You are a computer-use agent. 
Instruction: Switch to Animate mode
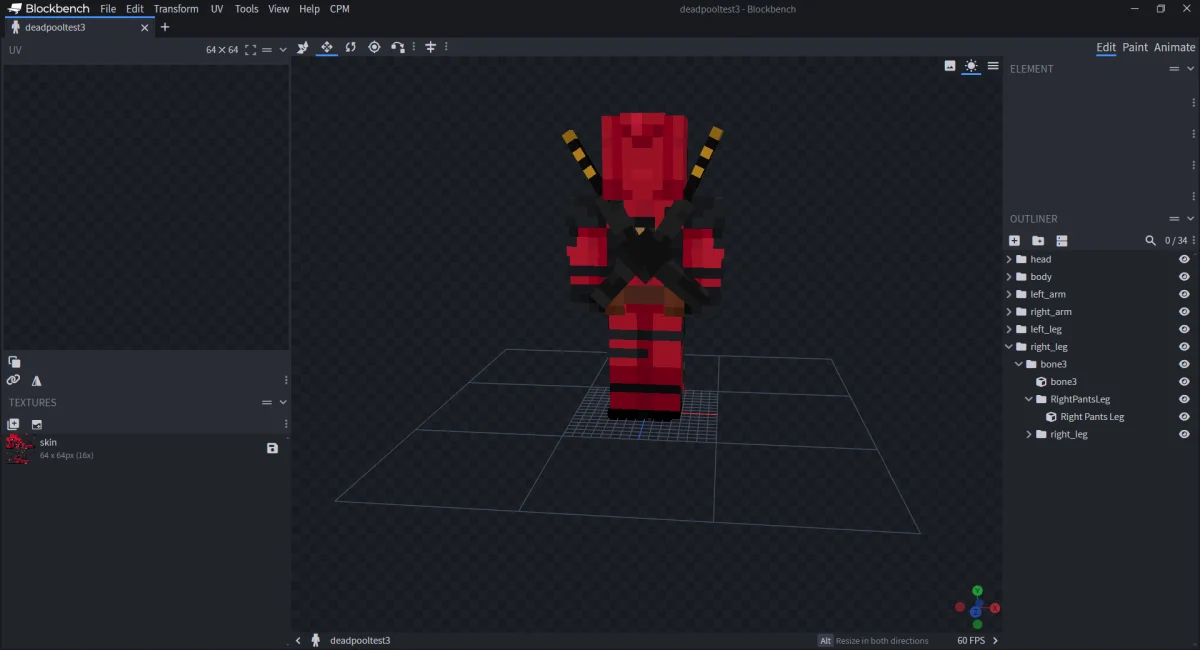1174,47
